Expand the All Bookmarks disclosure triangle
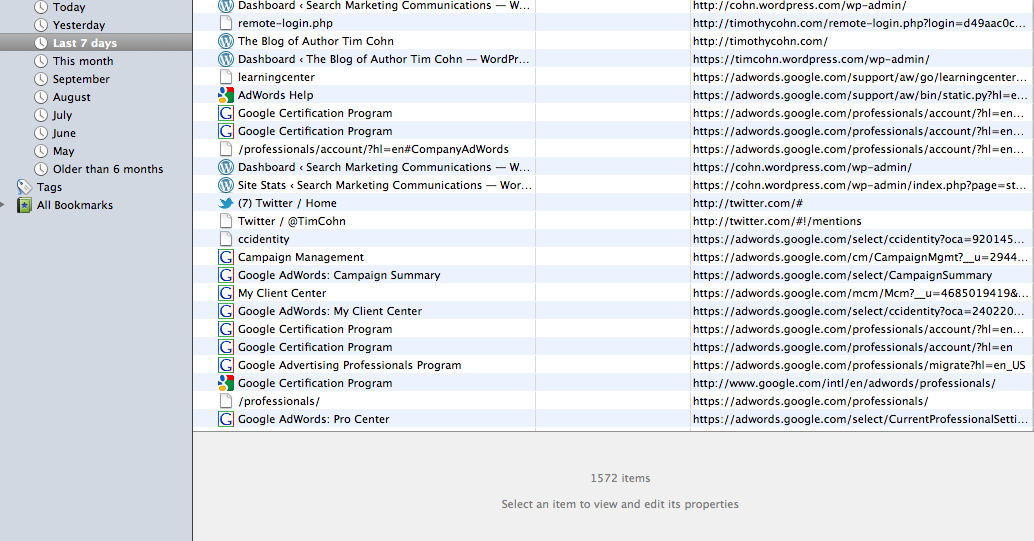This screenshot has height=541, width=1034. [6, 205]
